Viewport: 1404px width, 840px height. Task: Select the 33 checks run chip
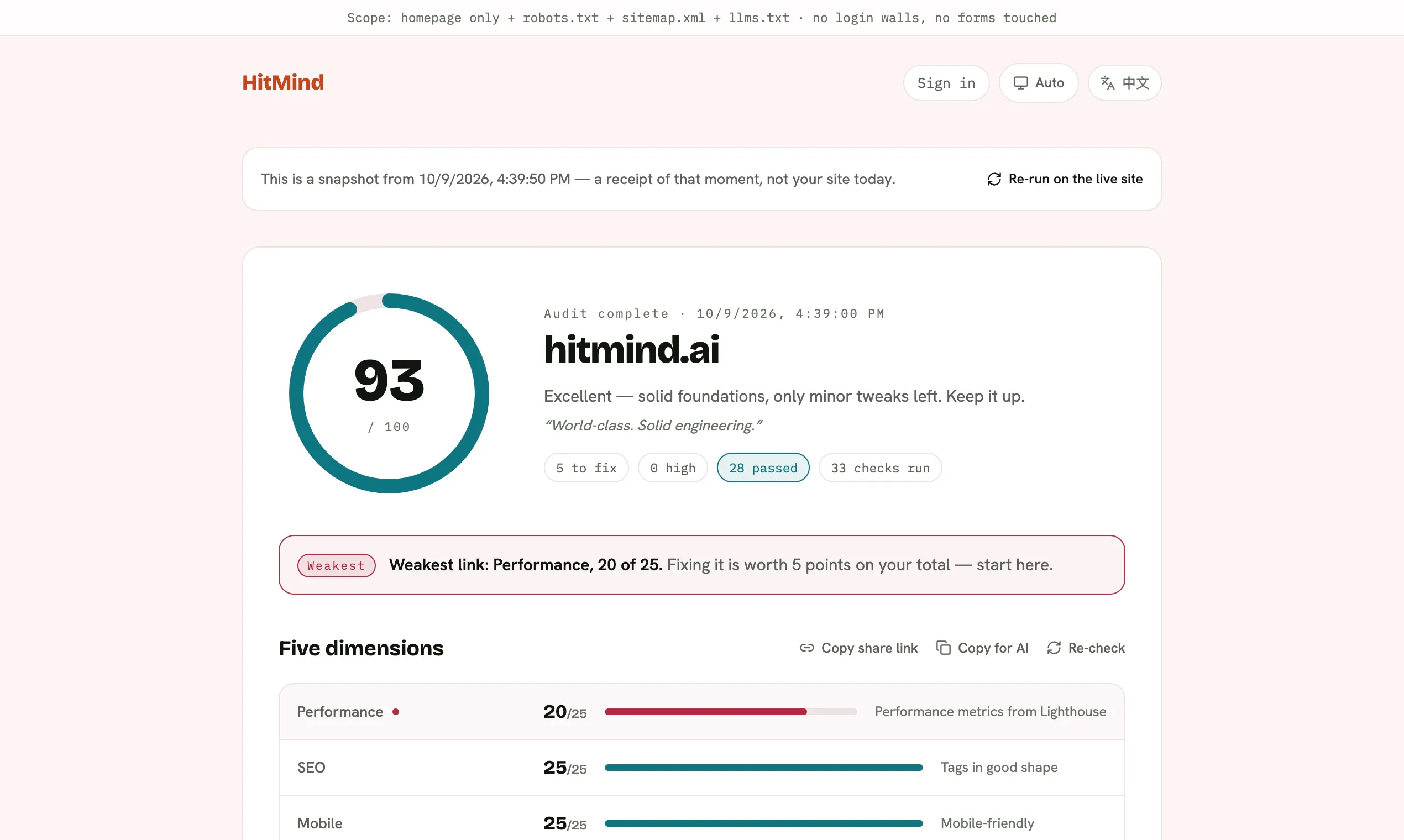(880, 468)
